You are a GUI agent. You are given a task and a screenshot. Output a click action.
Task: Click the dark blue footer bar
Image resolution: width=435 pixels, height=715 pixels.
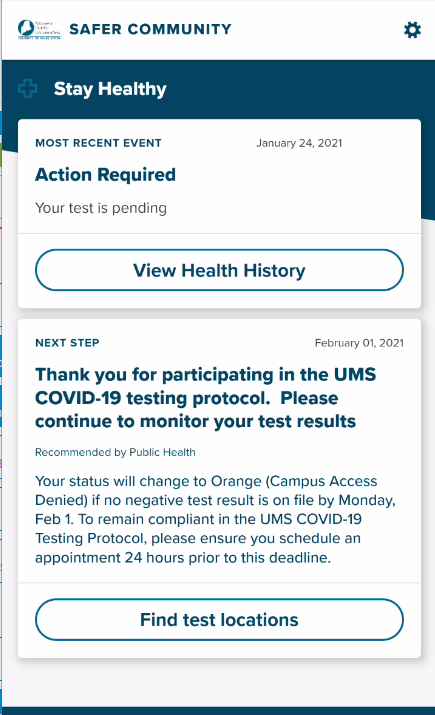(x=218, y=711)
